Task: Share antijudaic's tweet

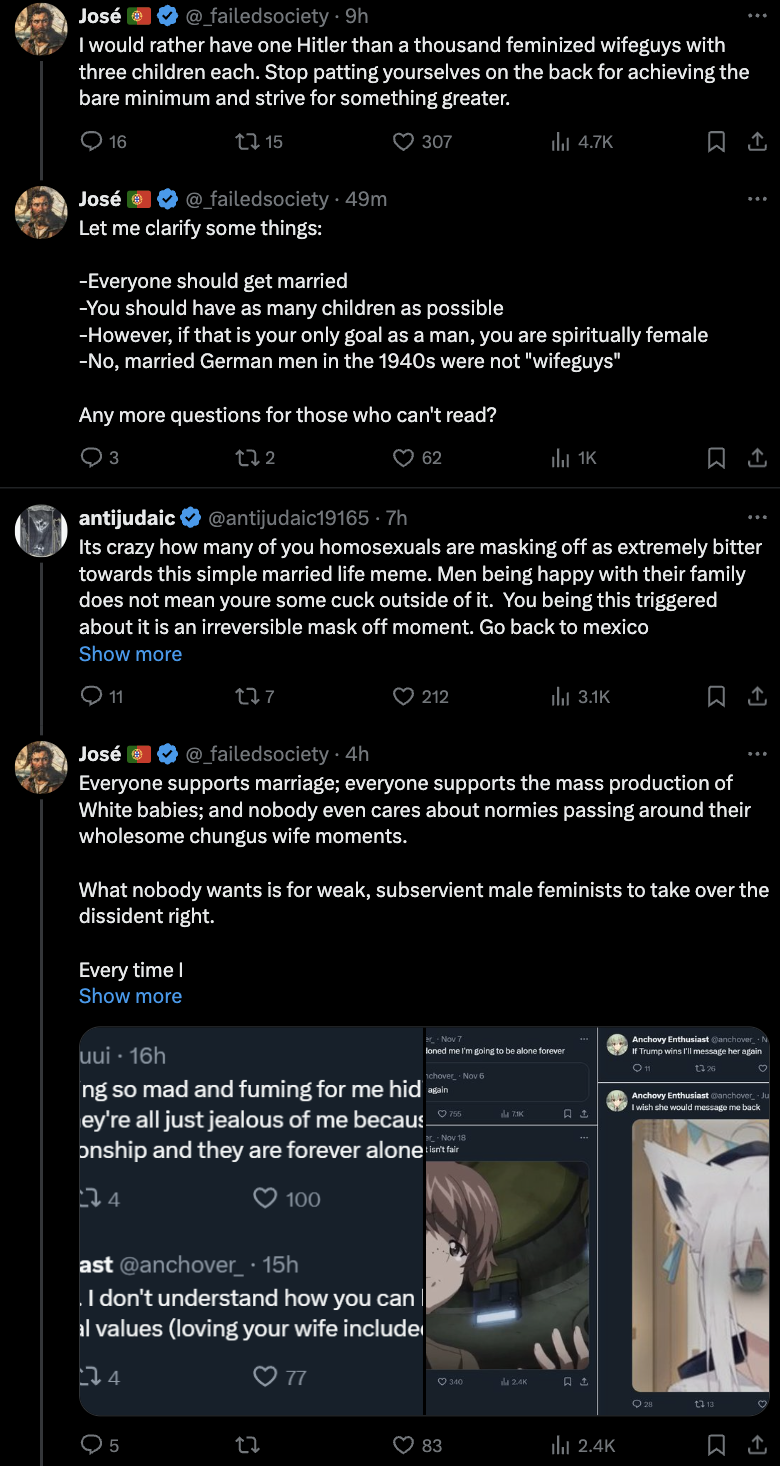Action: 757,696
